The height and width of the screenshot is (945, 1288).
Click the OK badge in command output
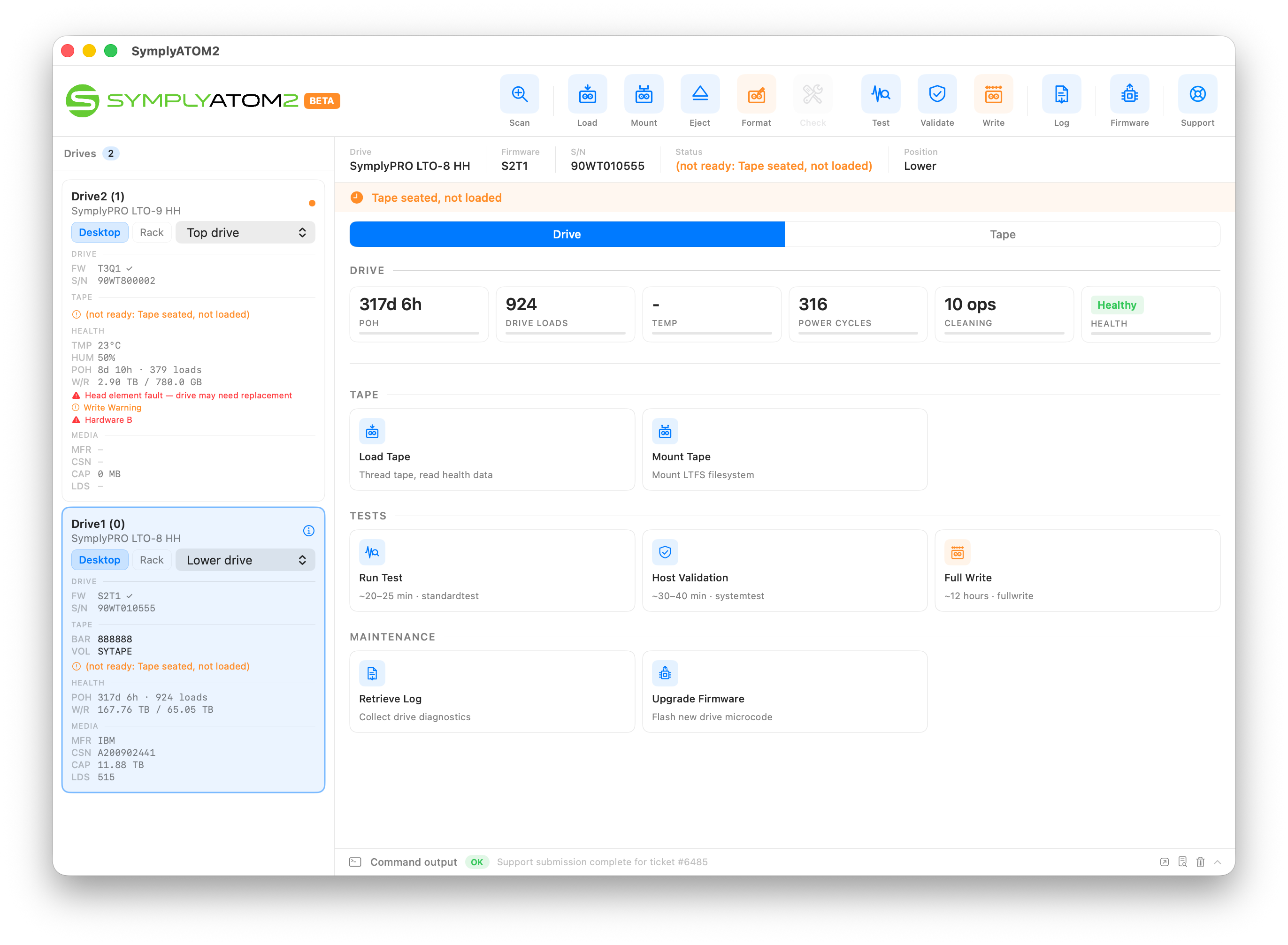pos(476,862)
